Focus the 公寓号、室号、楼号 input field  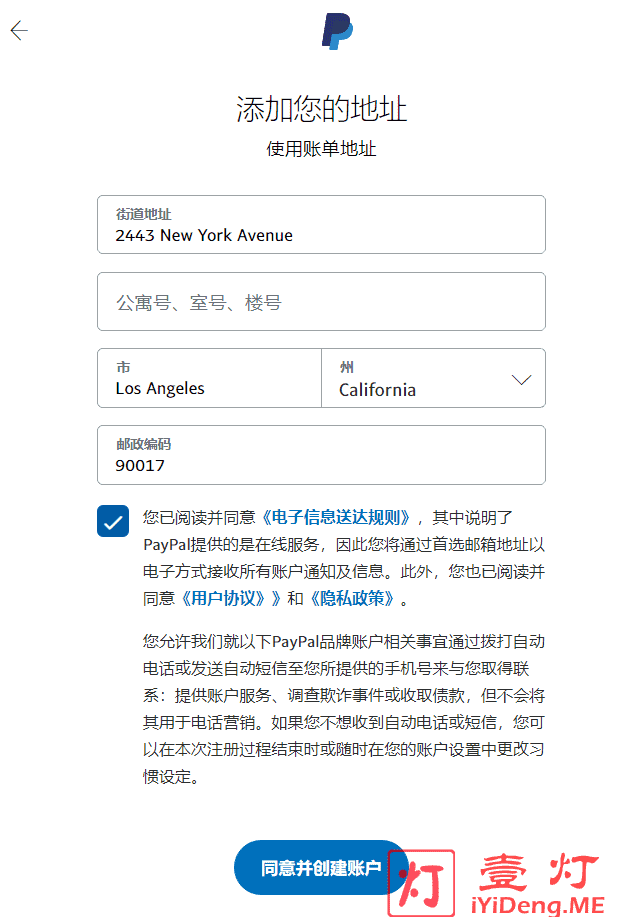coord(321,302)
